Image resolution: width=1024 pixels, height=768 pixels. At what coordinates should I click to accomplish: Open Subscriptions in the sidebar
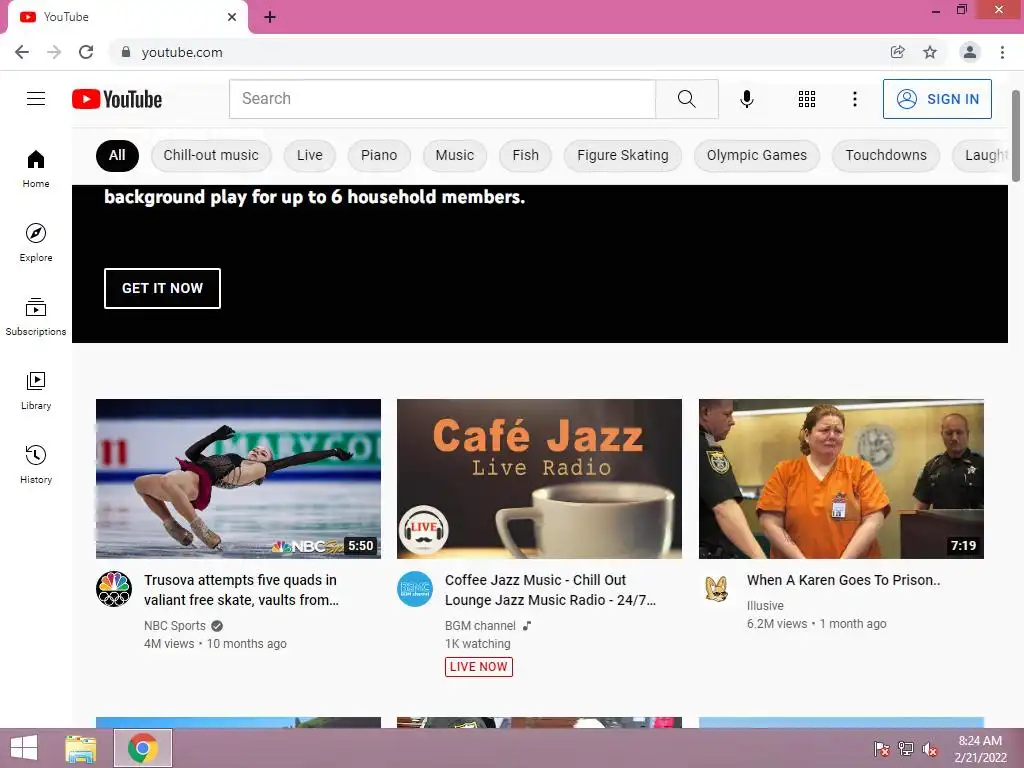pos(36,317)
